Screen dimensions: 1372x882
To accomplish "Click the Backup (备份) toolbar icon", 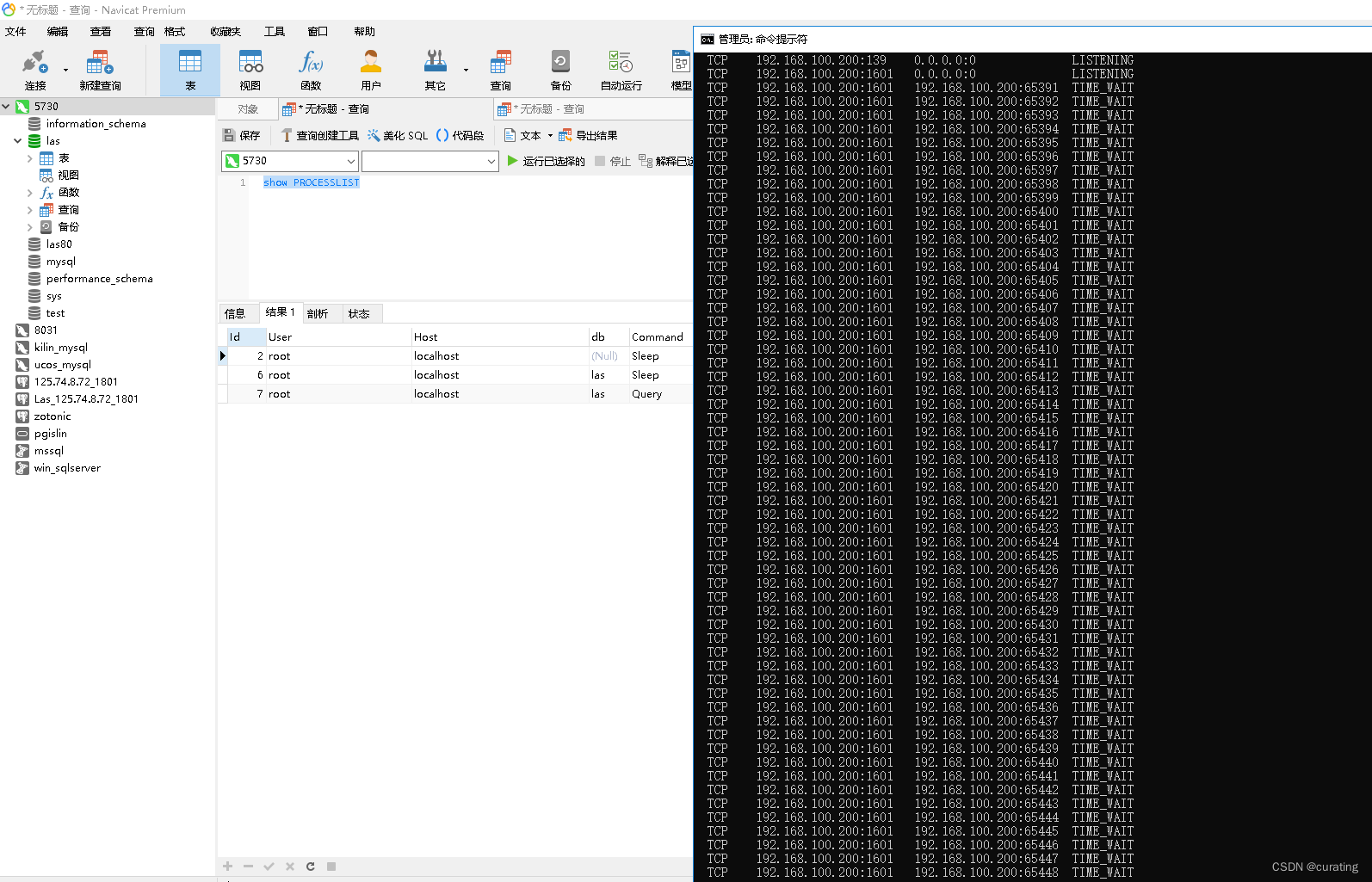I will [560, 70].
